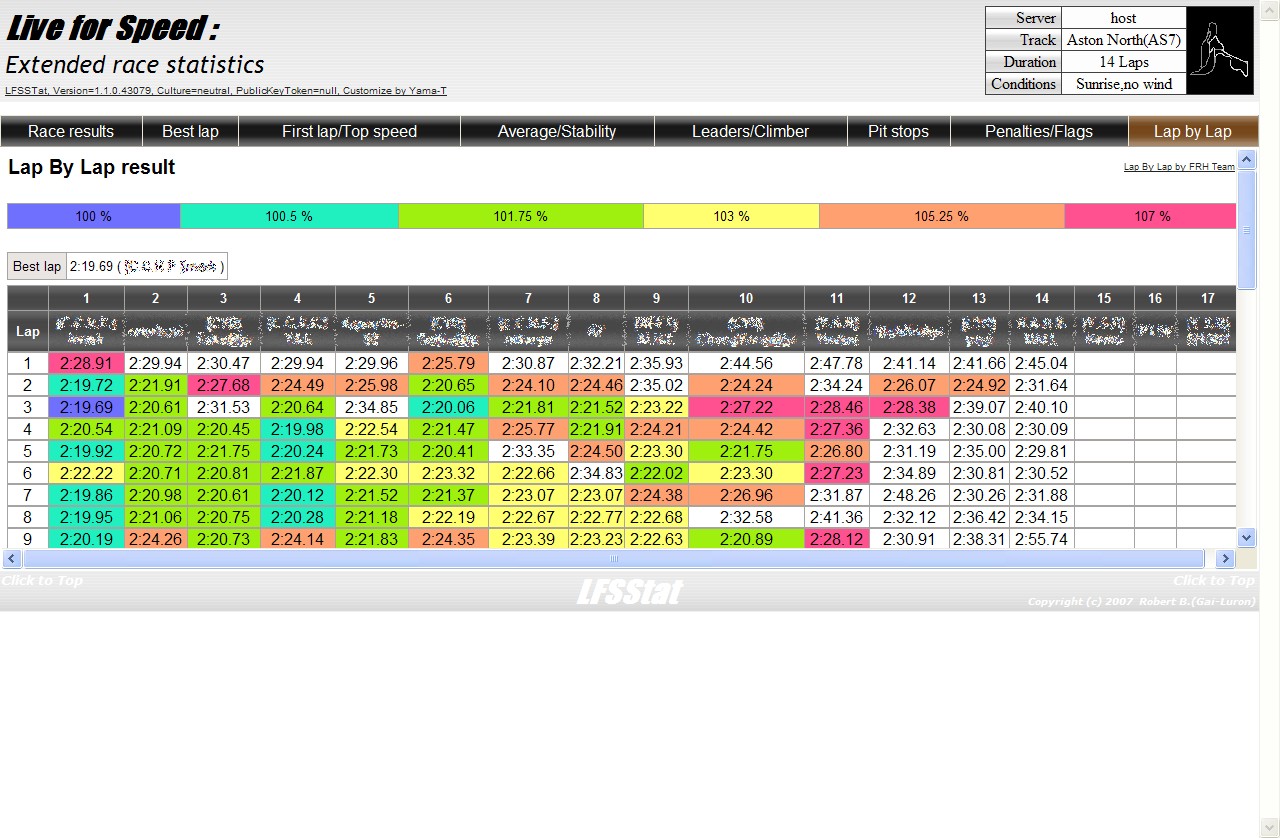Click the orange lap time 2:25.79

pyautogui.click(x=448, y=363)
